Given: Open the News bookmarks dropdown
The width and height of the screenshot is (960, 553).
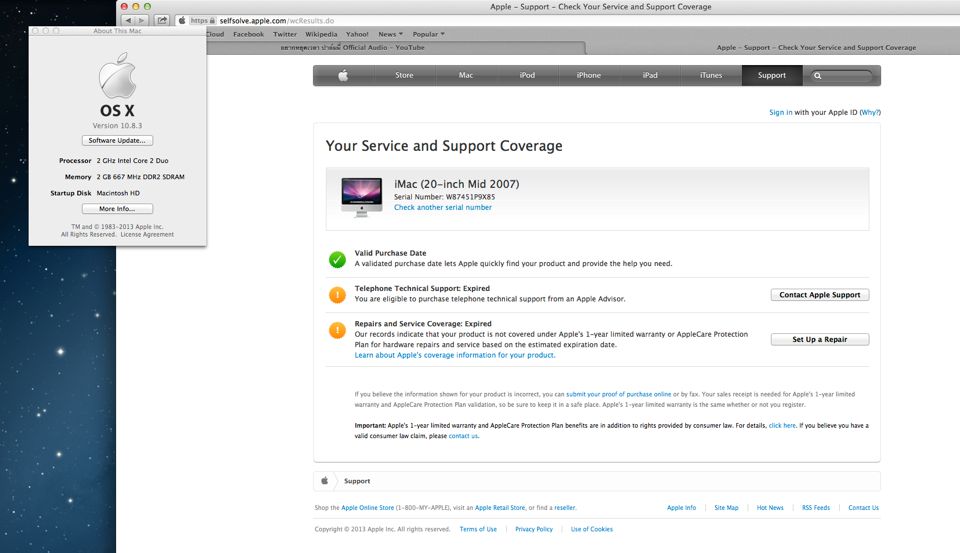Looking at the screenshot, I should 390,34.
